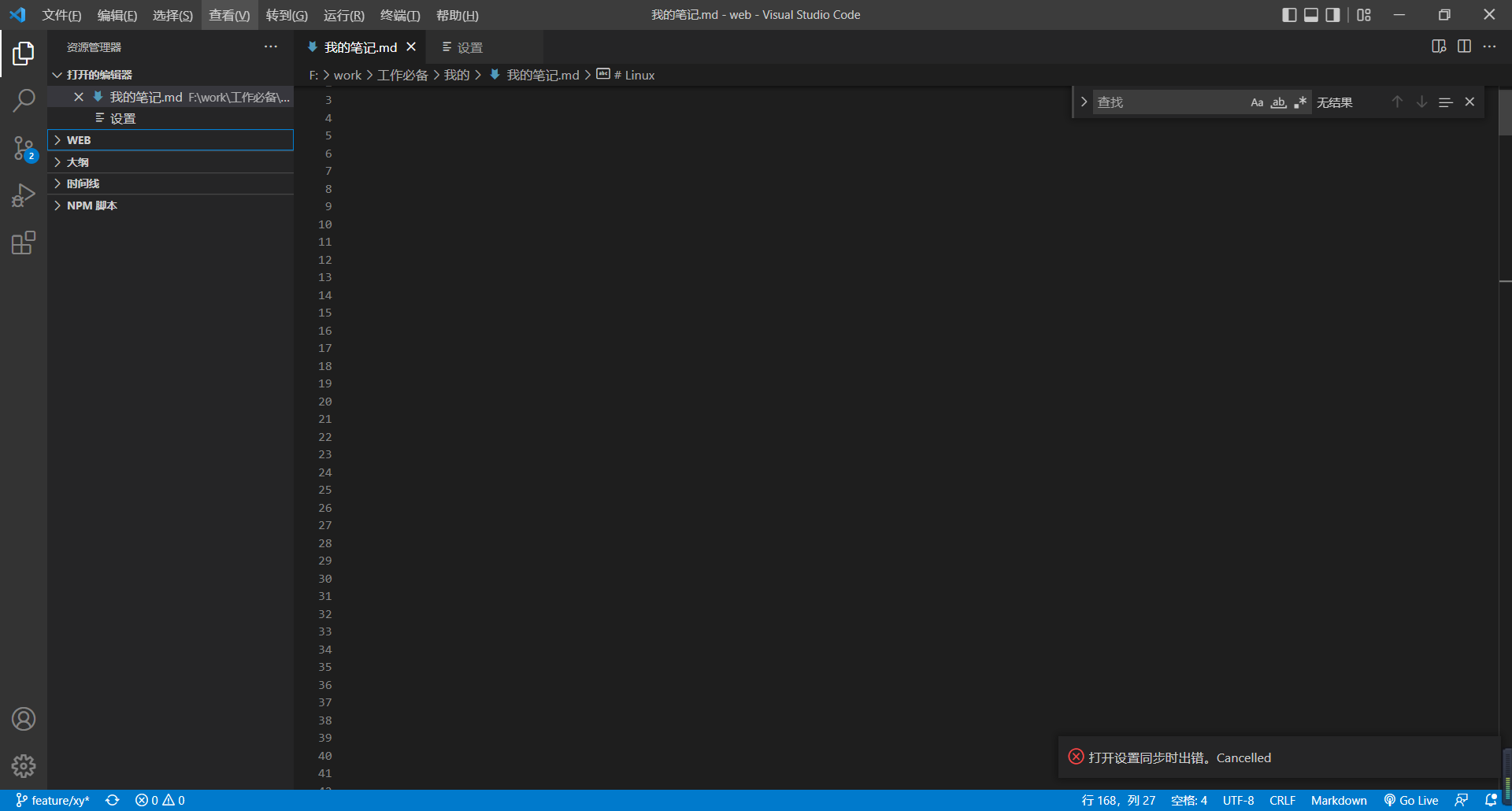
Task: Switch to the 设置 tab
Action: [x=471, y=47]
